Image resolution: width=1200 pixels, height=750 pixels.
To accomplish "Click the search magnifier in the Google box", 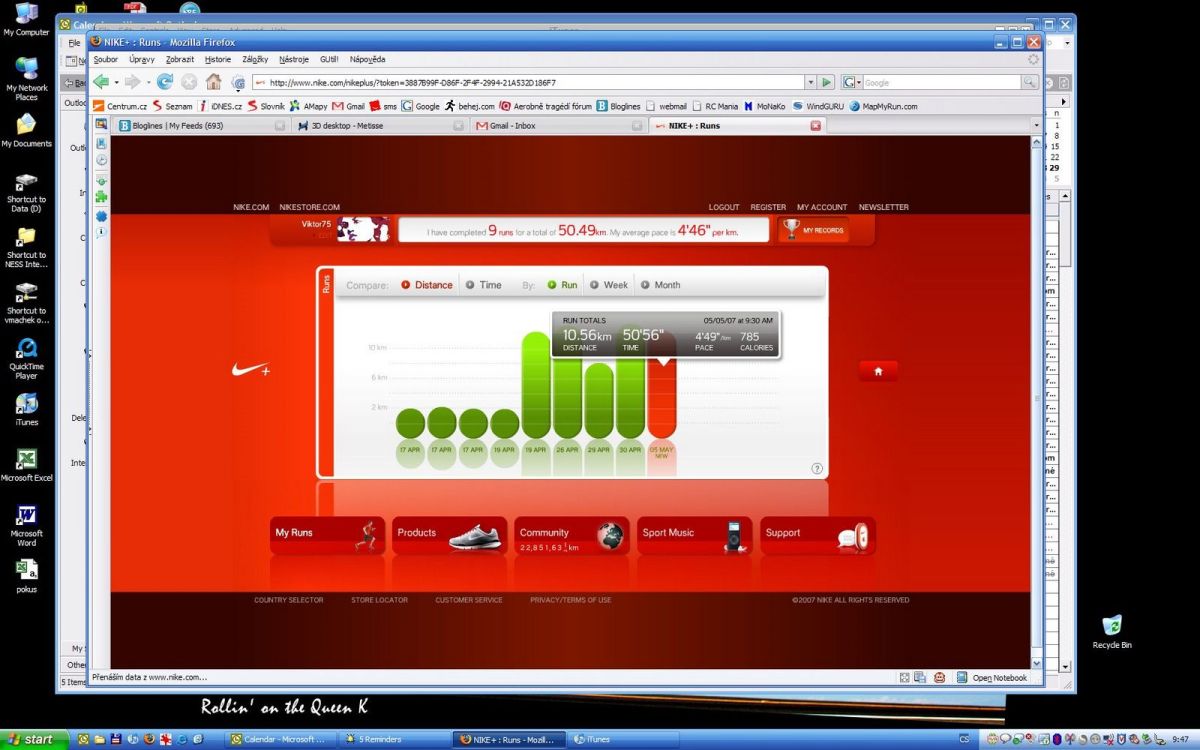I will 1029,82.
